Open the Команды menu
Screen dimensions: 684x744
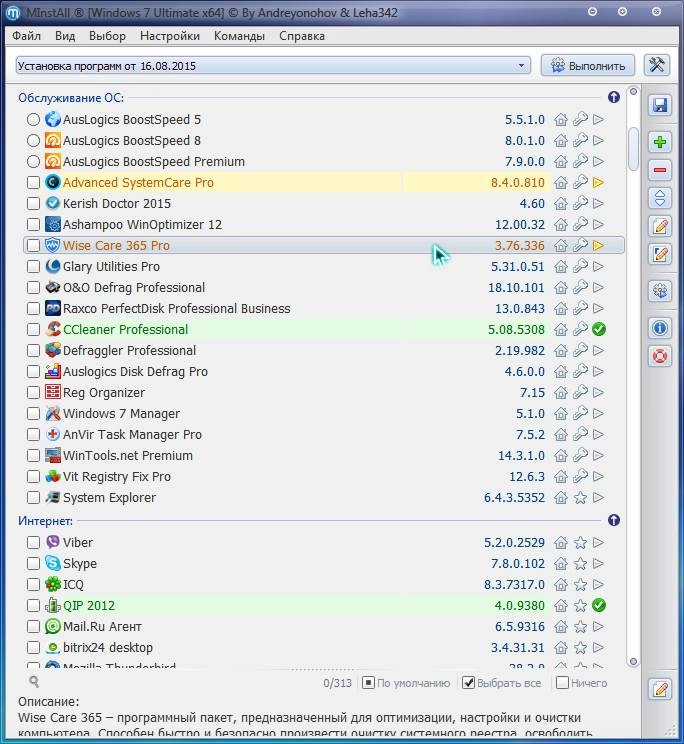pyautogui.click(x=239, y=36)
